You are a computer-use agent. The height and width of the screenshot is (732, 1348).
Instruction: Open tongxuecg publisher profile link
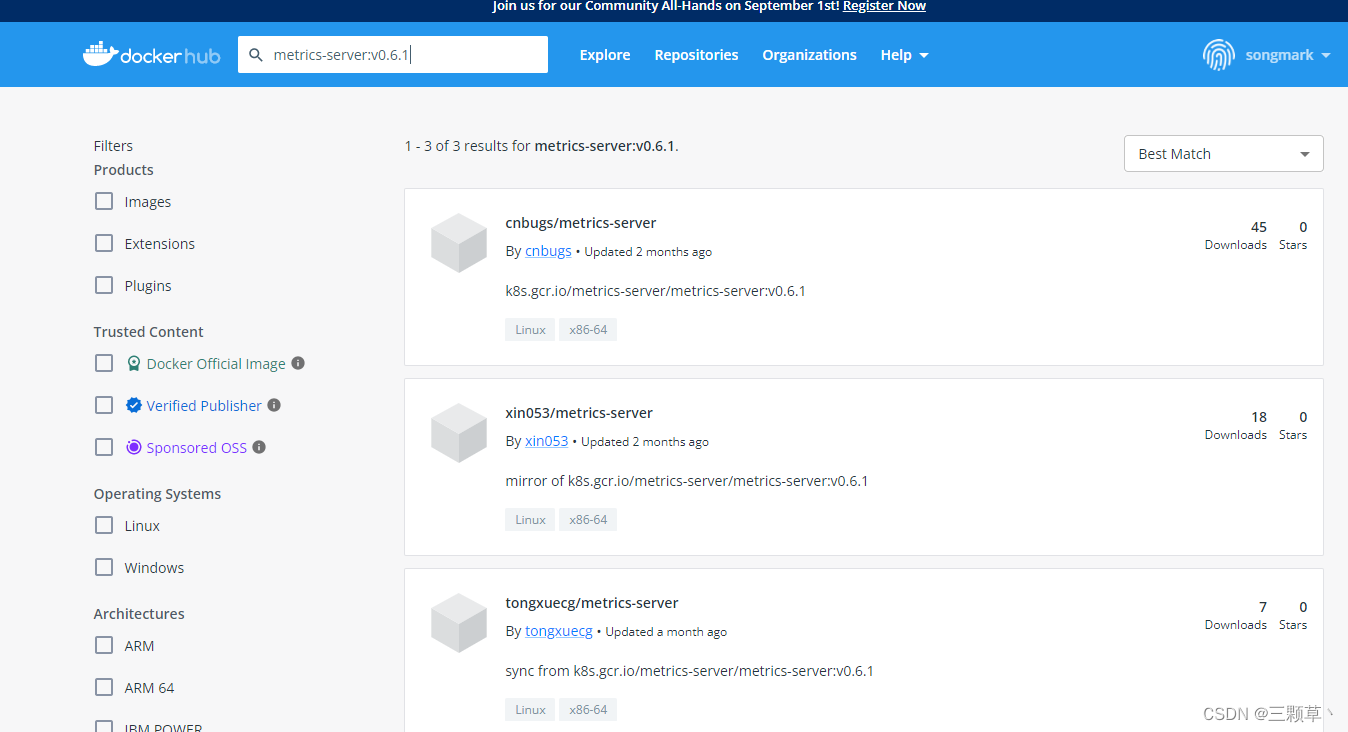pyautogui.click(x=559, y=631)
